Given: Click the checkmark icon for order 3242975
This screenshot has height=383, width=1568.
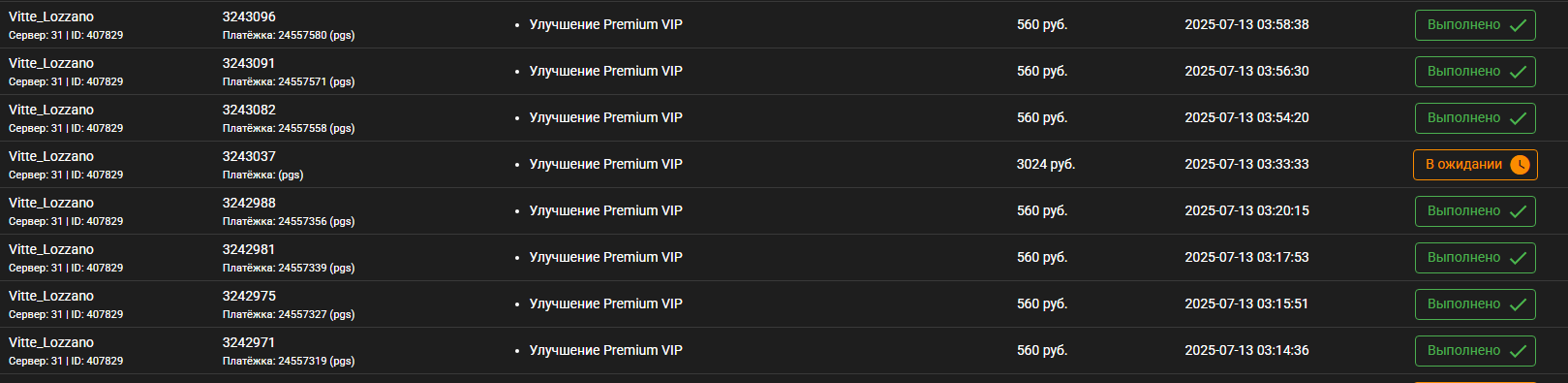Looking at the screenshot, I should (1518, 304).
